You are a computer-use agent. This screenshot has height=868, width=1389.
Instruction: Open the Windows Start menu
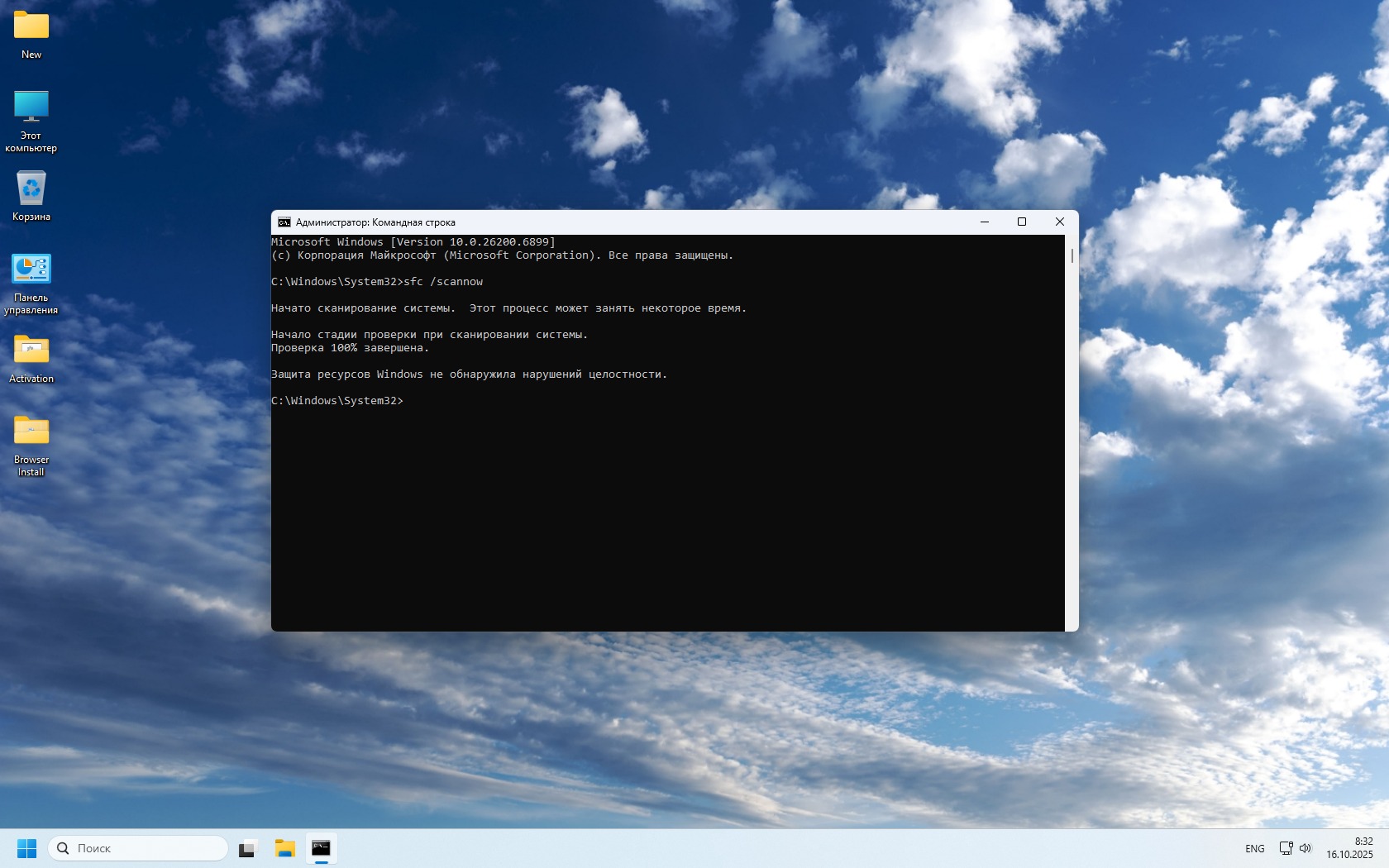26,848
